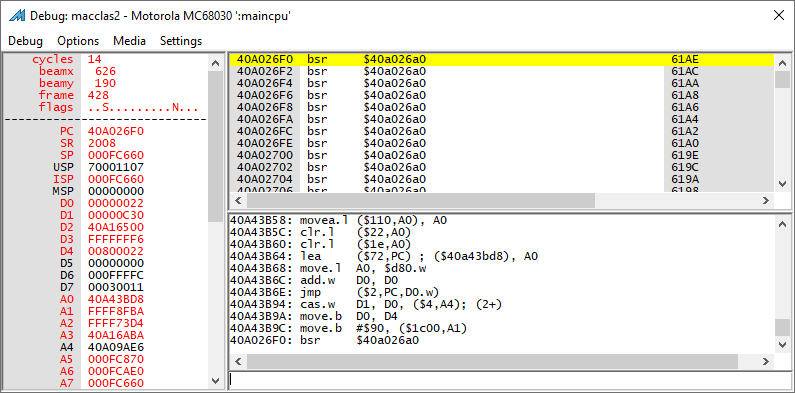Click console line 40A43B64 lea instruction
The width and height of the screenshot is (795, 393).
coord(384,257)
